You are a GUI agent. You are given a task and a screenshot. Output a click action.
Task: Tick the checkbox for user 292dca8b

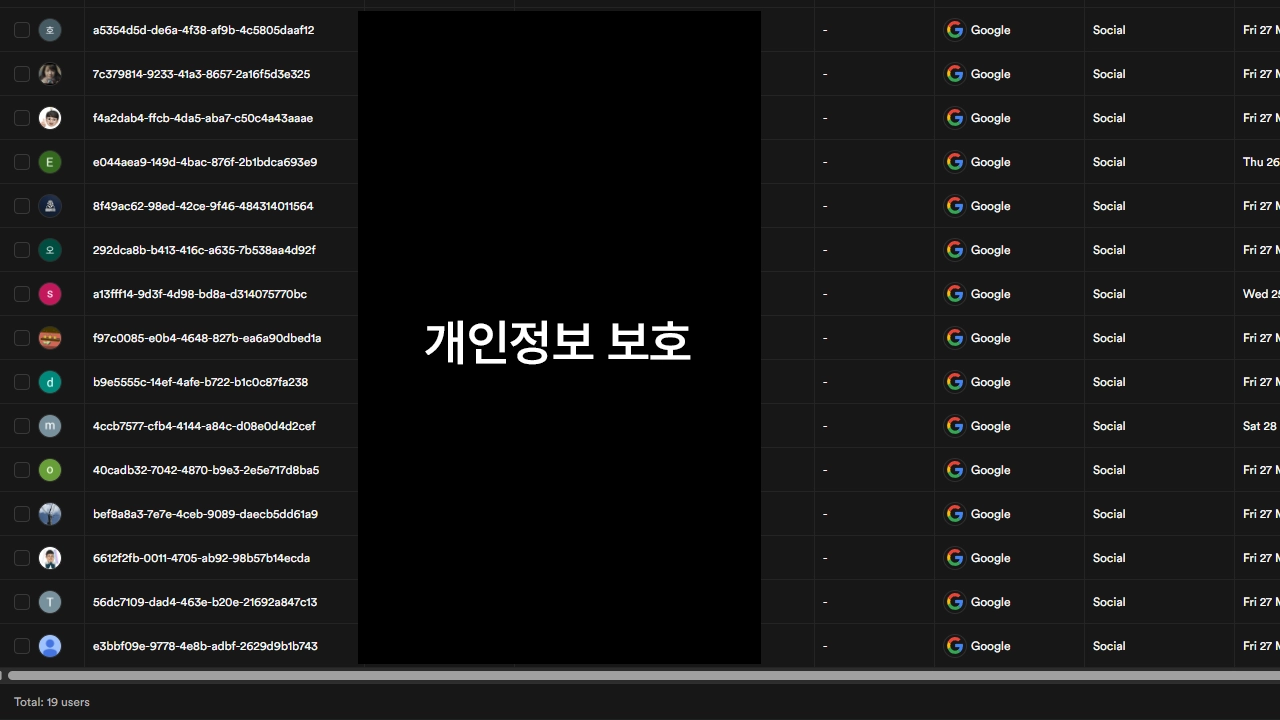21,249
